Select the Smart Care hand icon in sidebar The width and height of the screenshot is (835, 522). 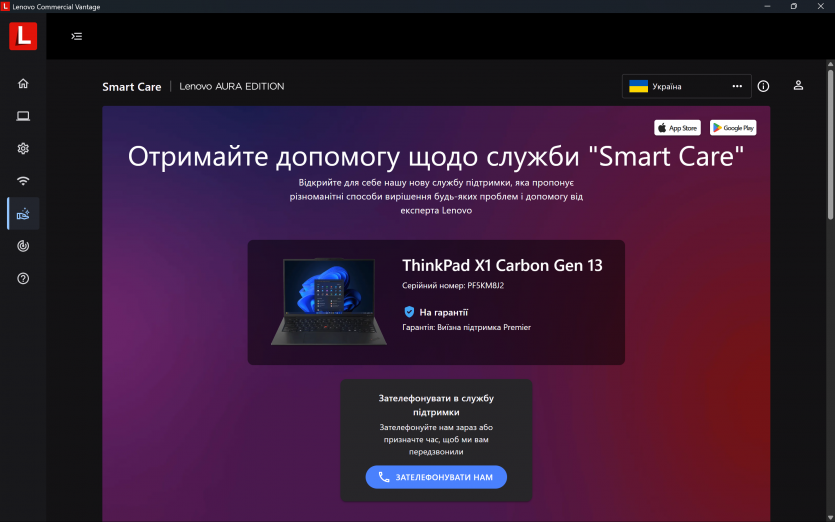(x=23, y=214)
